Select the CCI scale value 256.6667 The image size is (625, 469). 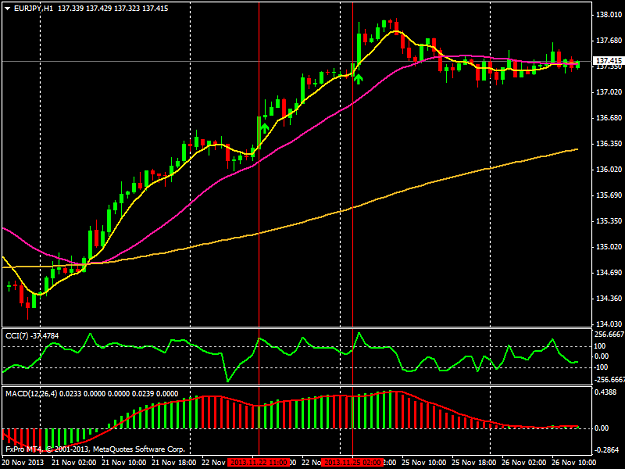(x=609, y=335)
